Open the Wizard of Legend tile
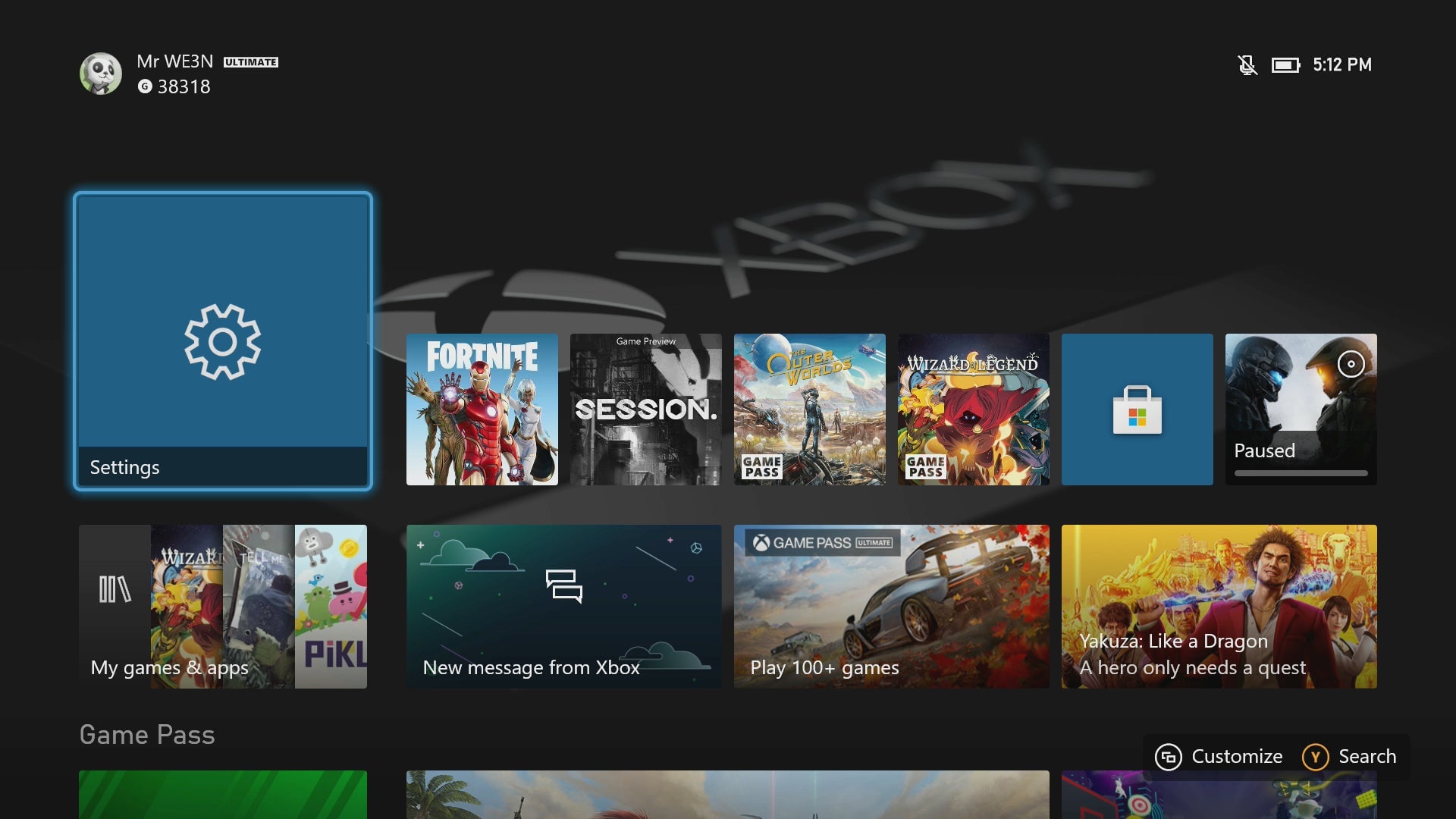Viewport: 1456px width, 819px height. 973,409
